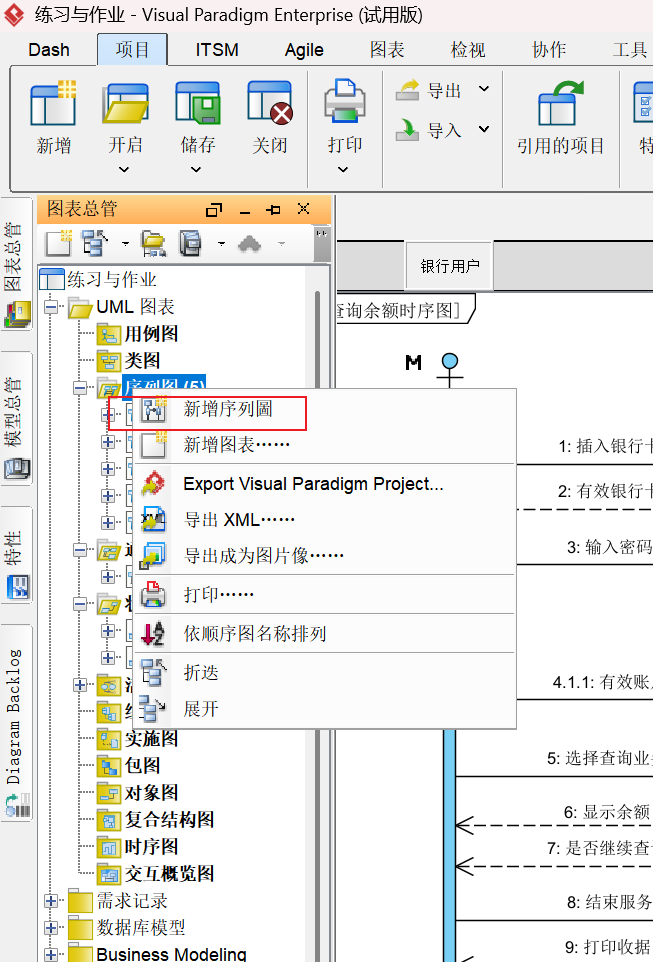Choose 导出 XML…… from context menu
Image resolution: width=653 pixels, height=962 pixels.
coord(324,520)
